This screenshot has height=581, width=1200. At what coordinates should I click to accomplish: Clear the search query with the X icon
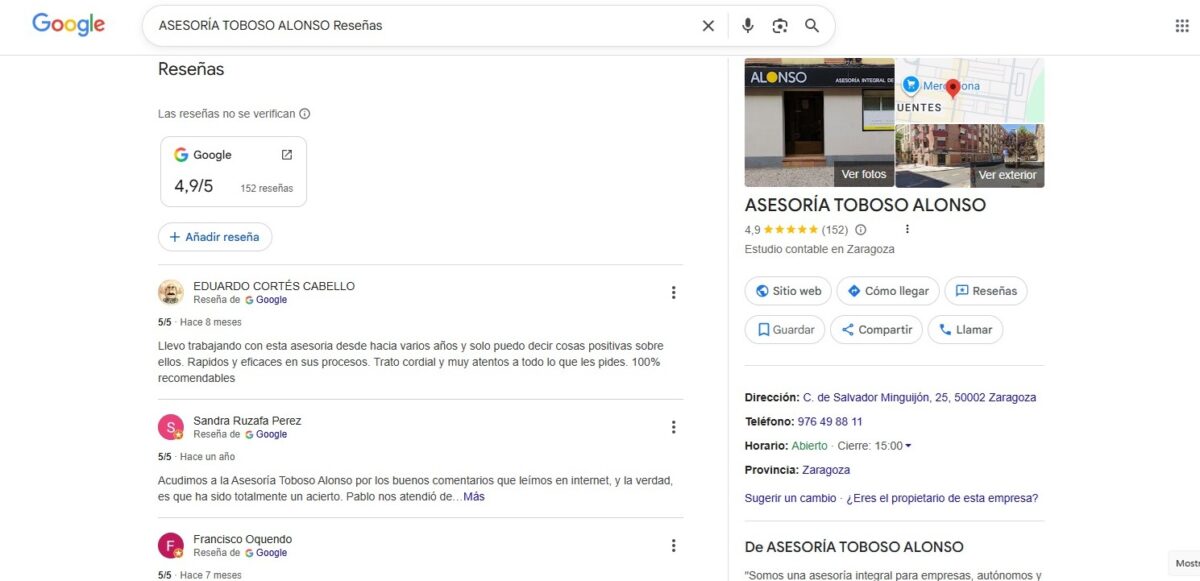tap(708, 25)
